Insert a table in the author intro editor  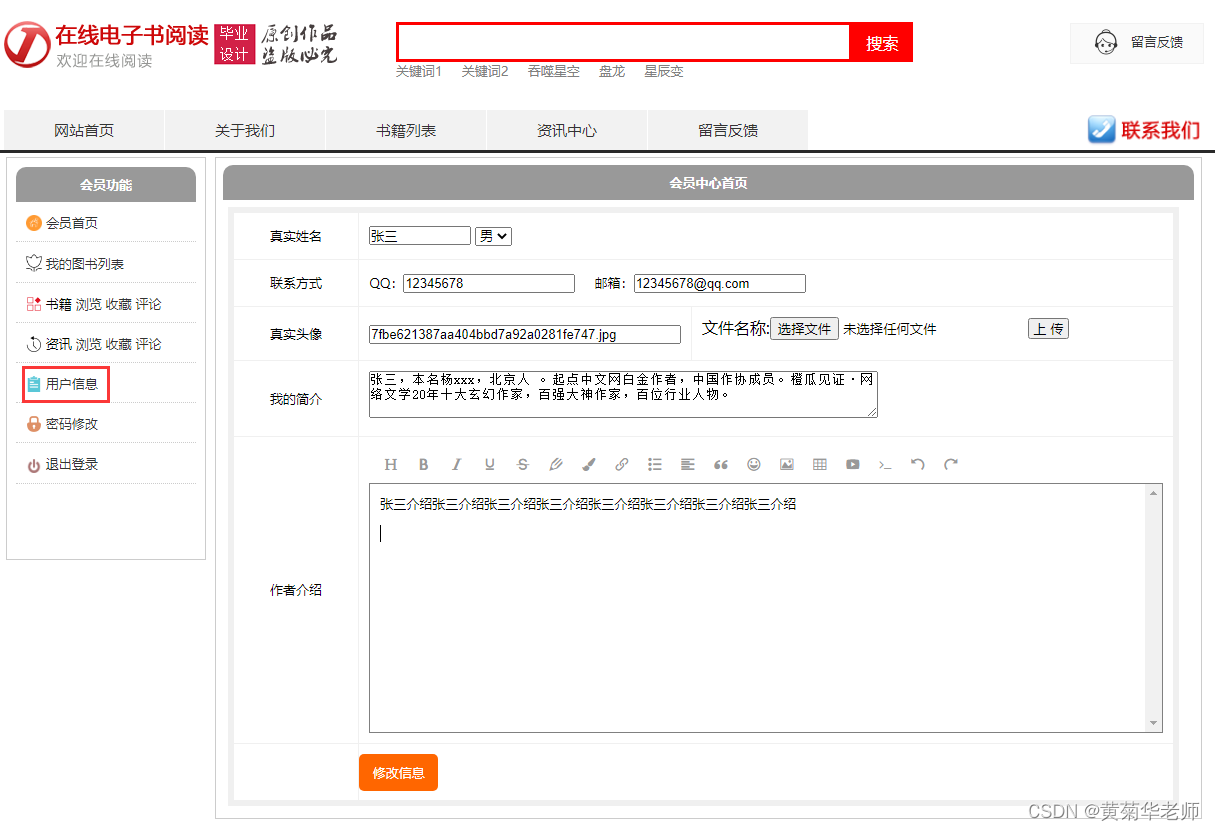(819, 464)
